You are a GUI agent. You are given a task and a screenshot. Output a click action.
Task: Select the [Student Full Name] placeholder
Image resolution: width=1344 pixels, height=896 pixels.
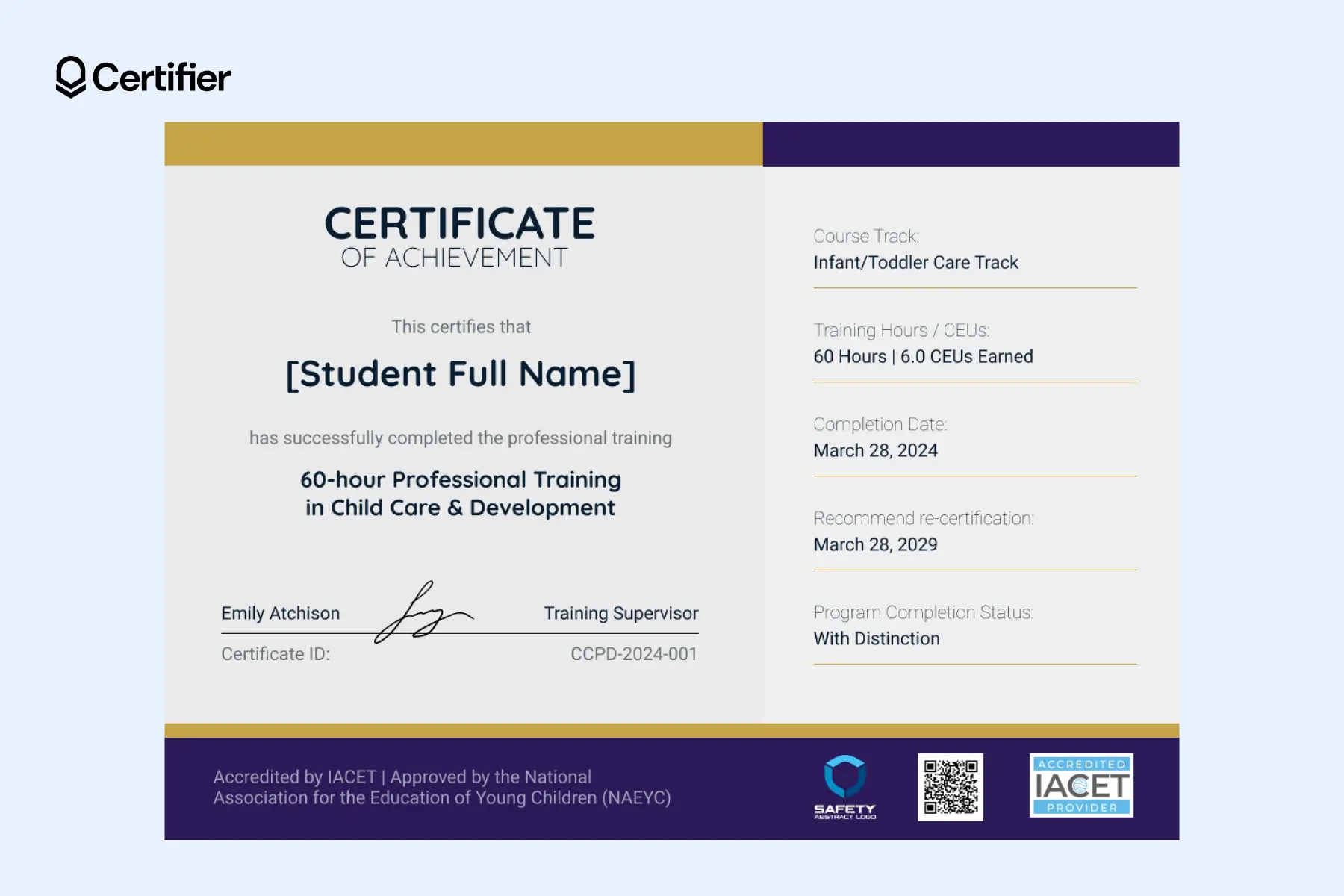tap(461, 373)
